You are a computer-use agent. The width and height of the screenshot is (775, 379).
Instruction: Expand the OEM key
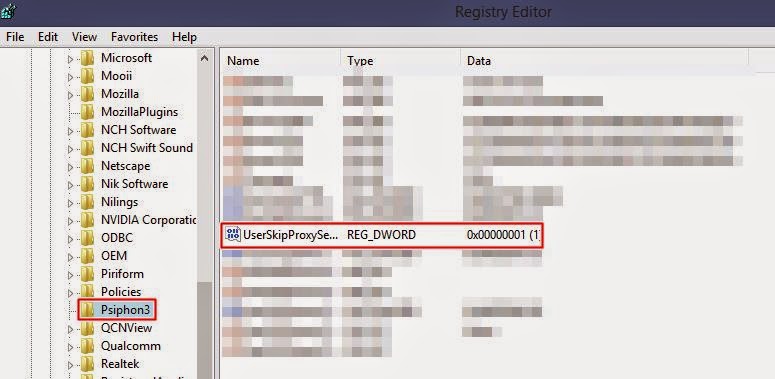70,257
